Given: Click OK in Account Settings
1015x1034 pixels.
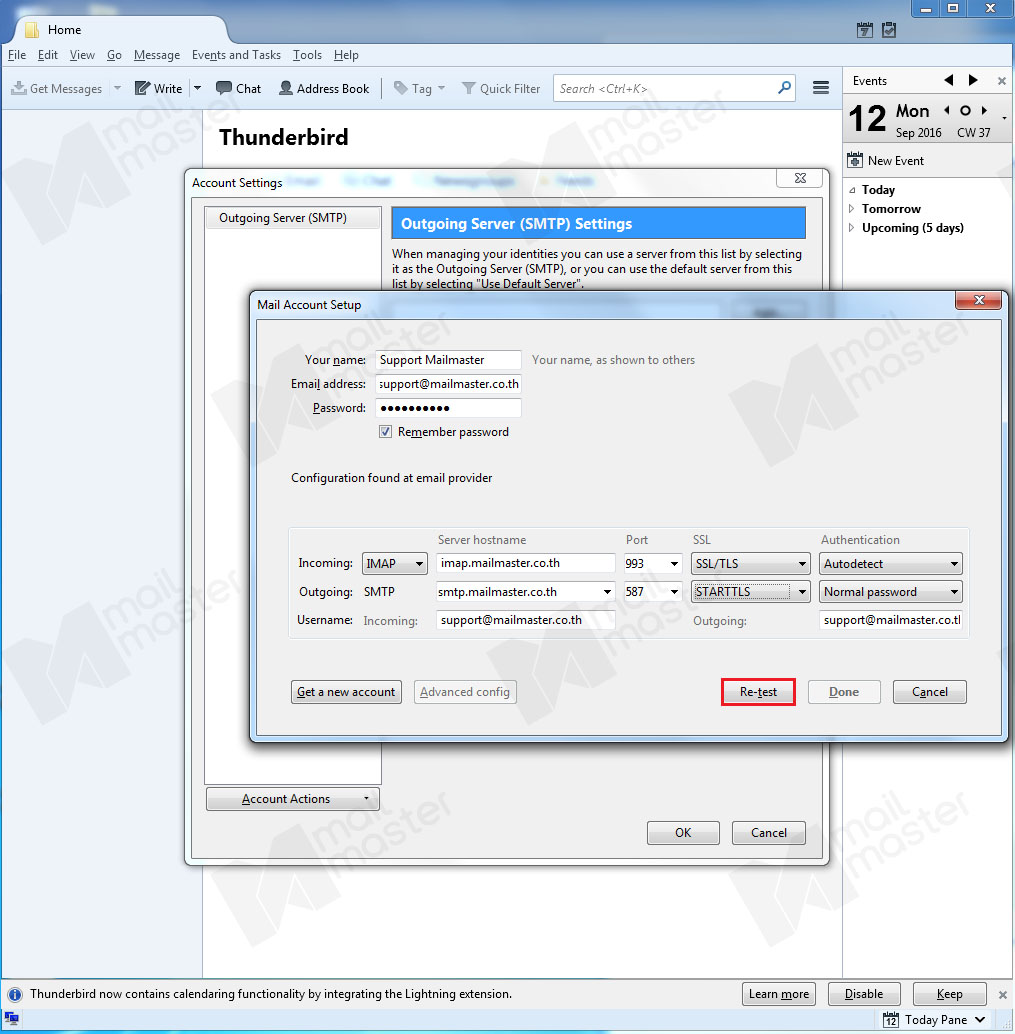Looking at the screenshot, I should tap(683, 833).
